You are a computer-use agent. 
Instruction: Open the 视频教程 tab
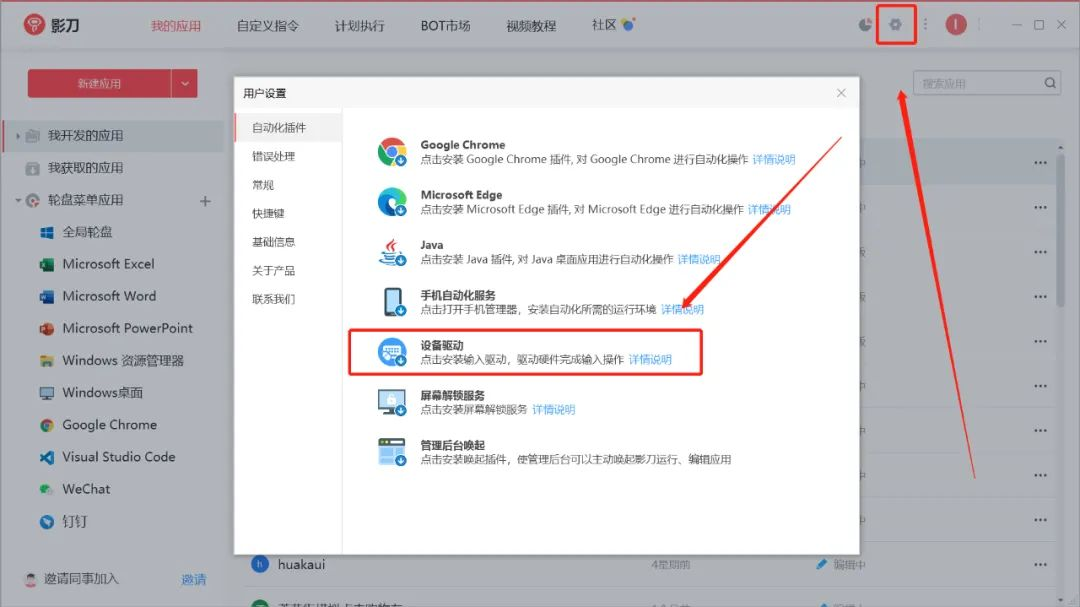530,26
